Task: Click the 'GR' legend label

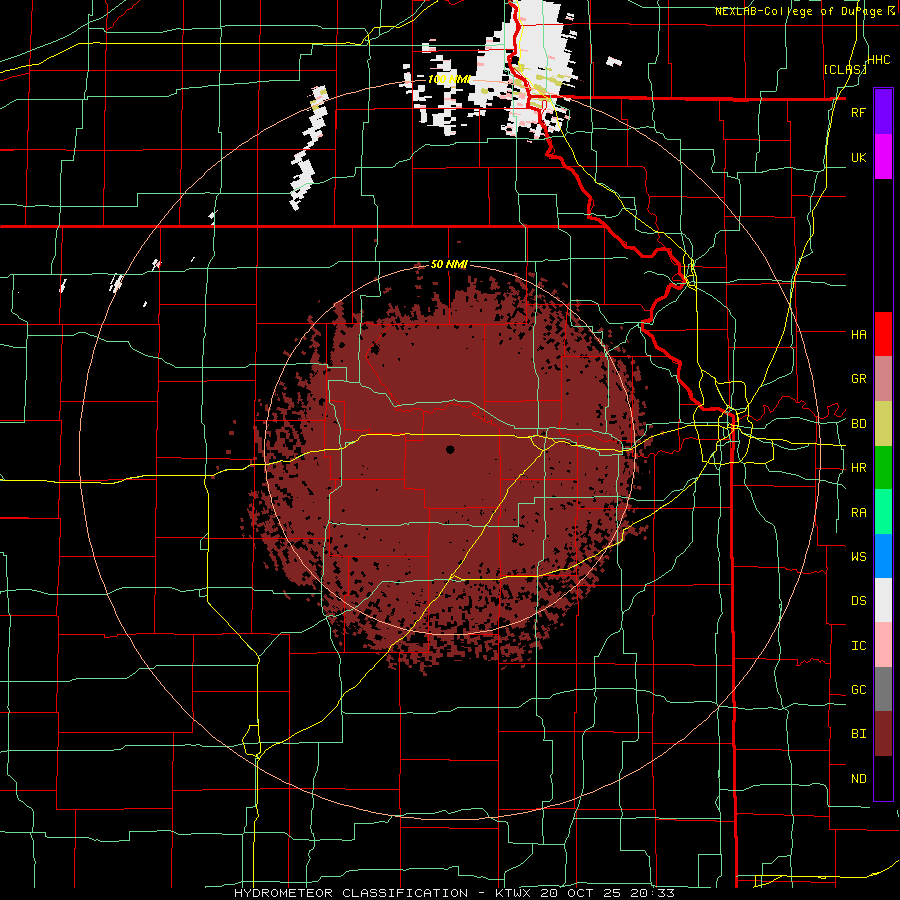Action: click(858, 379)
